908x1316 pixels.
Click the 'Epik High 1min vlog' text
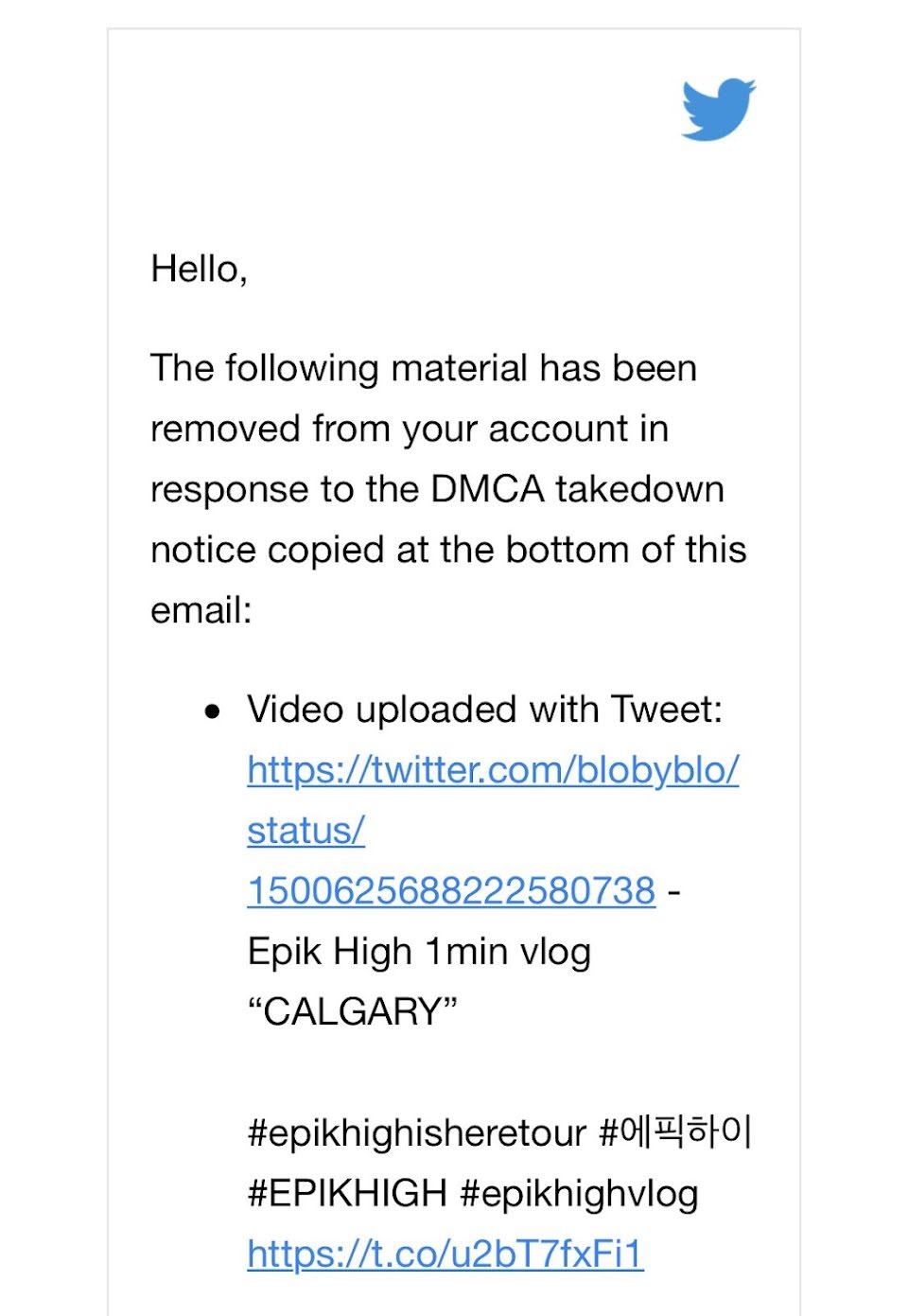pos(419,952)
